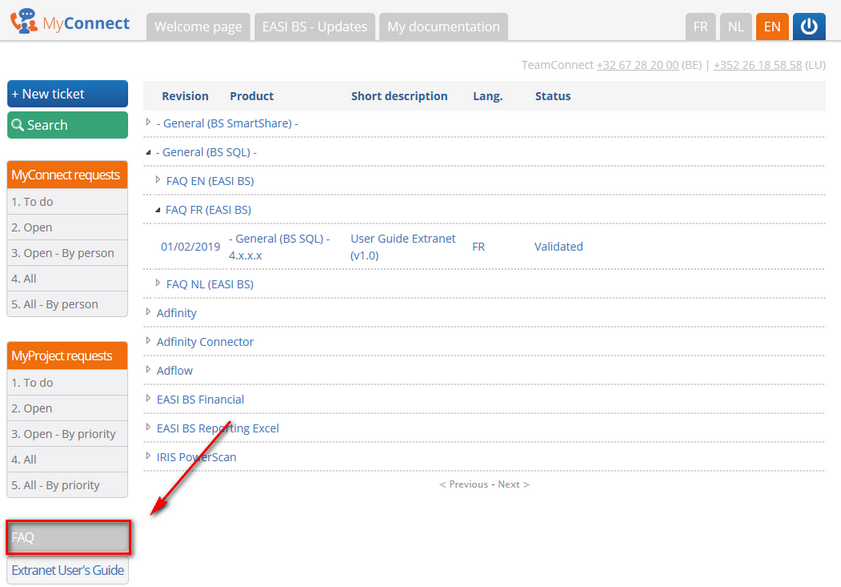Viewport: 841px width, 587px height.
Task: Click the power logout icon
Action: click(809, 27)
